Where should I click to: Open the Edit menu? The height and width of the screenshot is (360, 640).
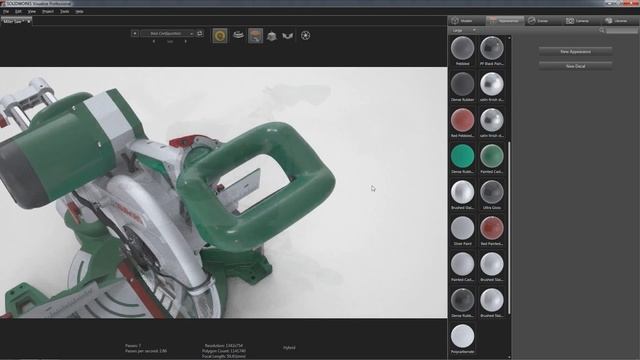[x=18, y=11]
